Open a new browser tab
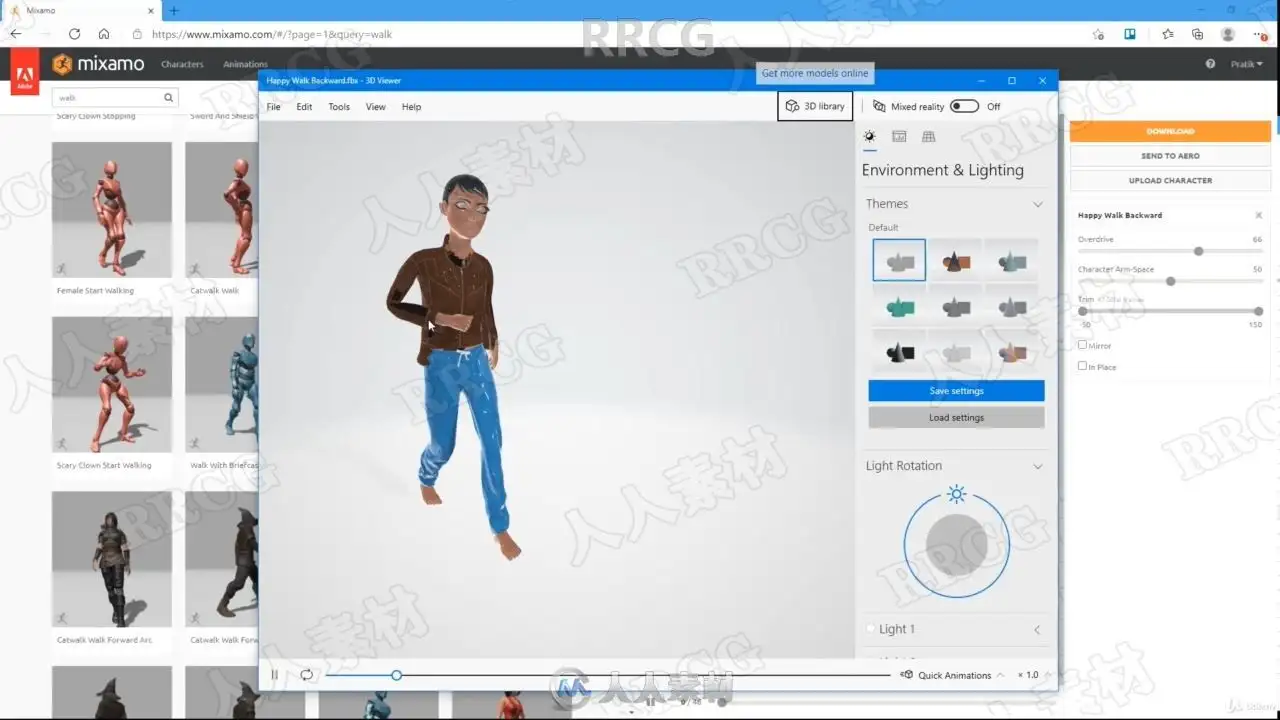This screenshot has height=720, width=1280. coord(174,10)
